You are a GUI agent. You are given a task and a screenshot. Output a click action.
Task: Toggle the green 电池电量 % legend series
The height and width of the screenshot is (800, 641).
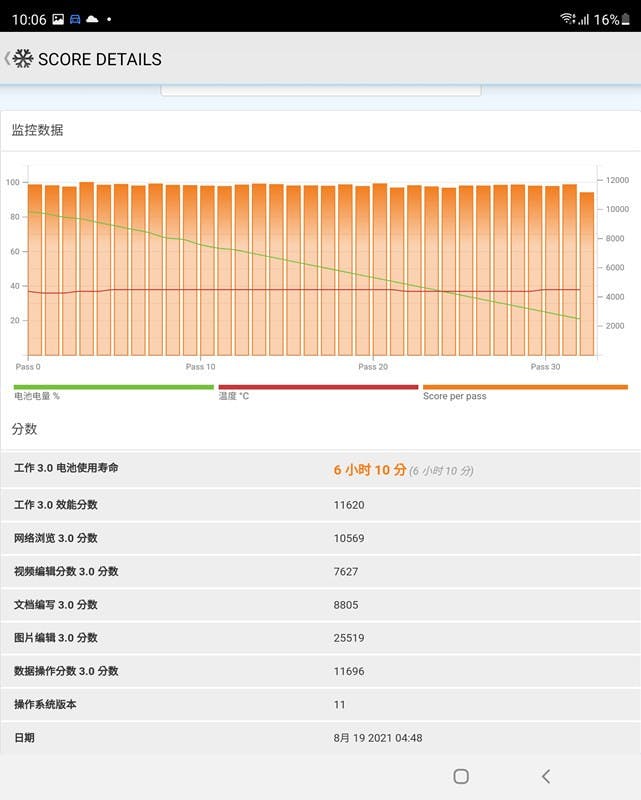coord(113,392)
